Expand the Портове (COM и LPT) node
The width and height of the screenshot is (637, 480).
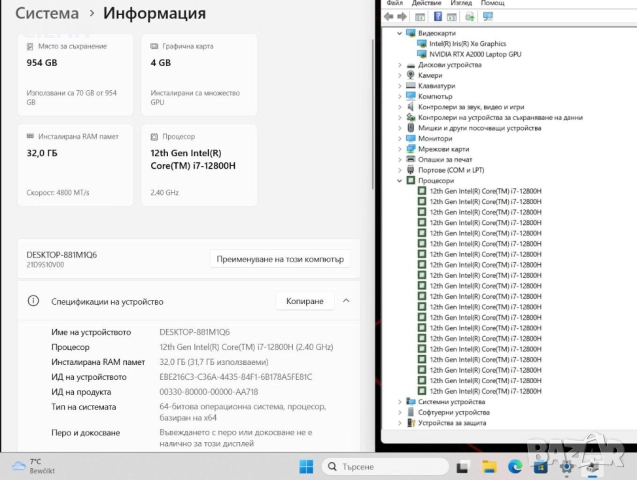[399, 170]
